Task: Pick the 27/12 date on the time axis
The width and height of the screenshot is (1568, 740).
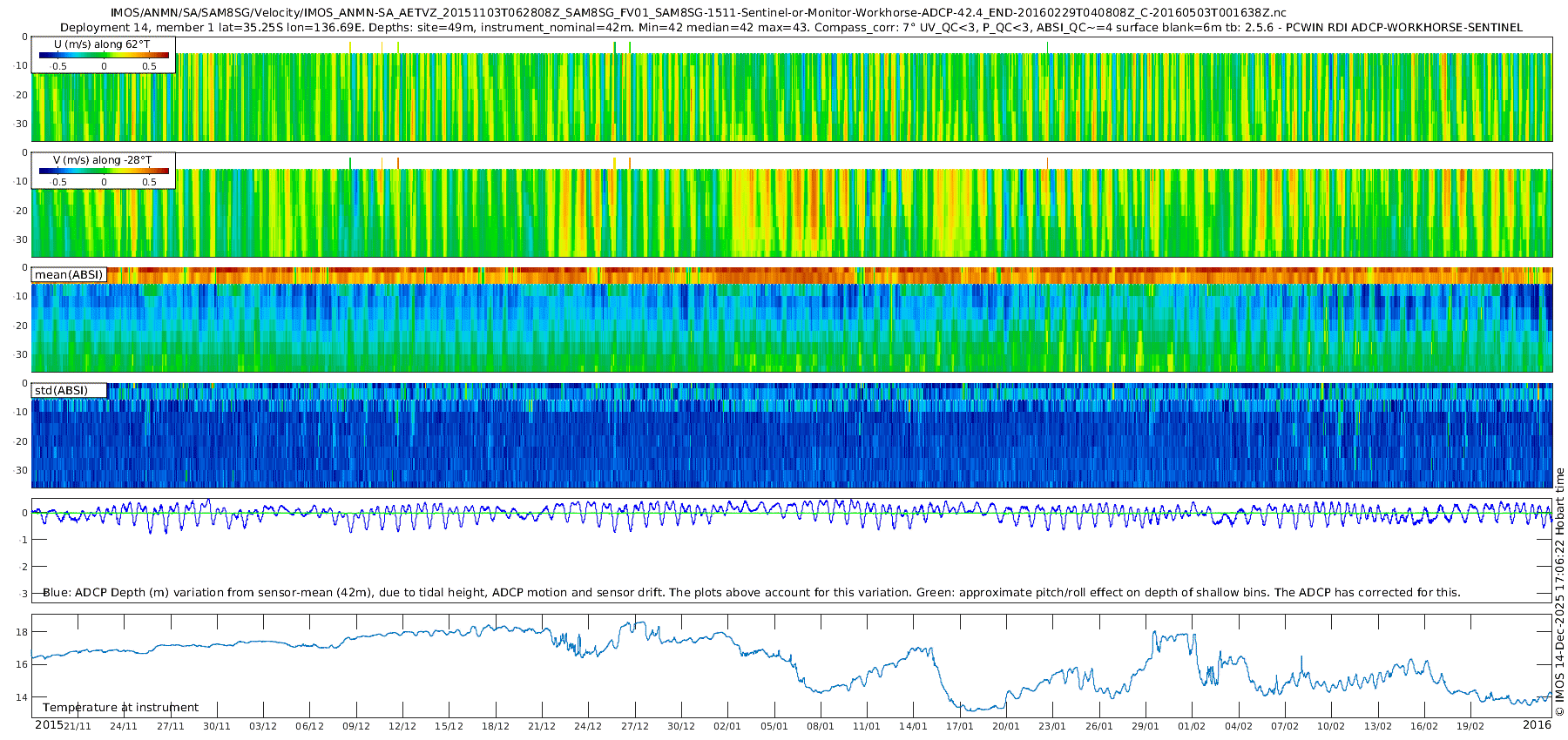Action: pos(634,726)
